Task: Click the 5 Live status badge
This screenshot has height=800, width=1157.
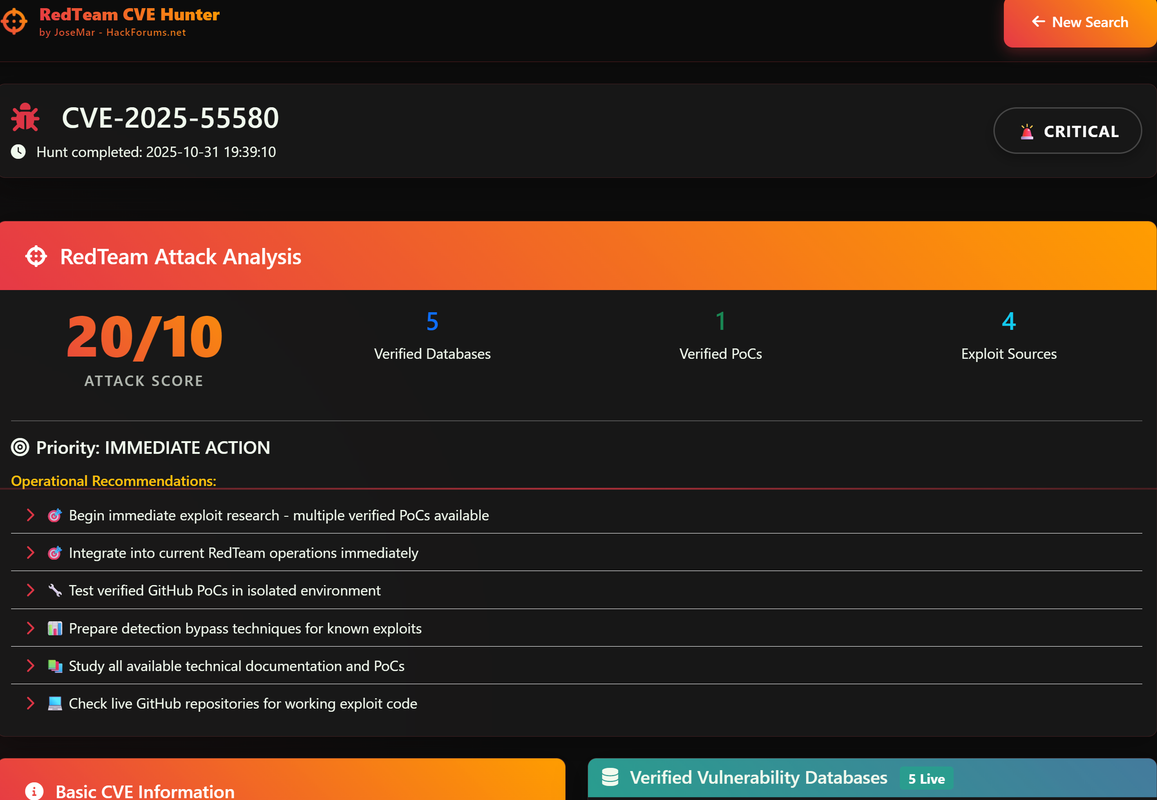Action: pyautogui.click(x=926, y=779)
